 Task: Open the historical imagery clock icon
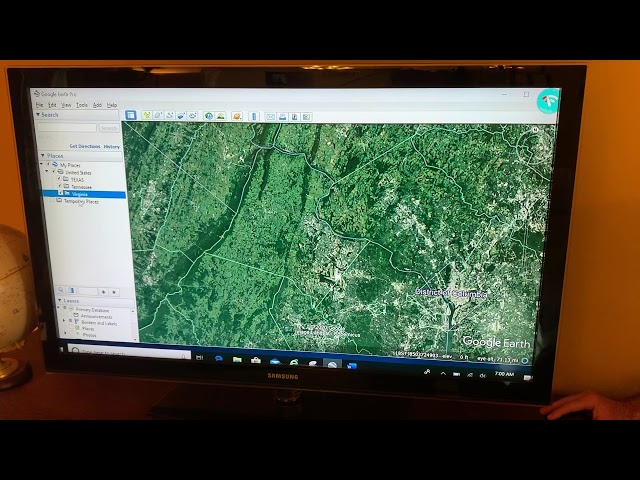pos(209,116)
